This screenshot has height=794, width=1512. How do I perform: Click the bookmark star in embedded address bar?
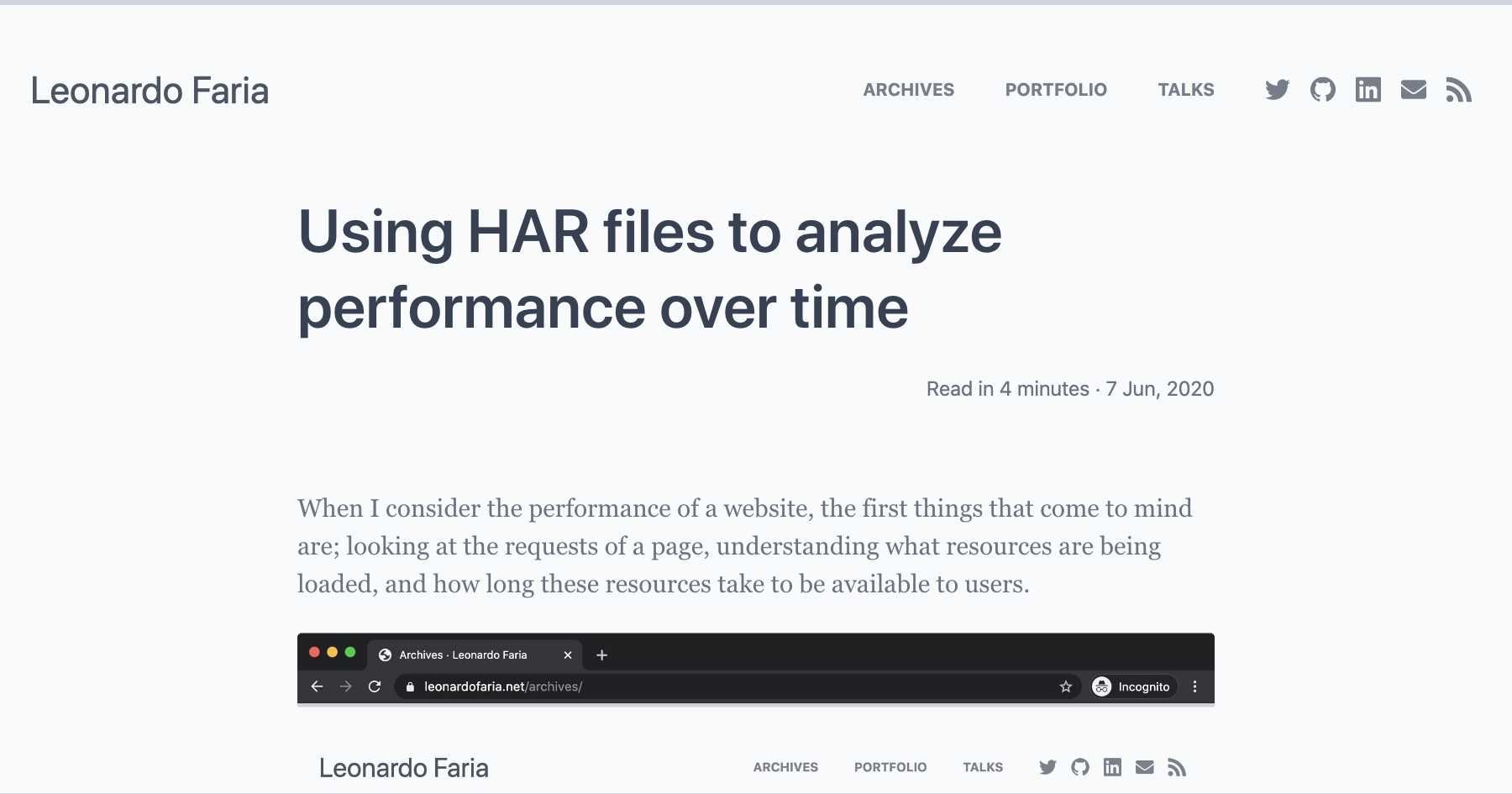[1066, 686]
